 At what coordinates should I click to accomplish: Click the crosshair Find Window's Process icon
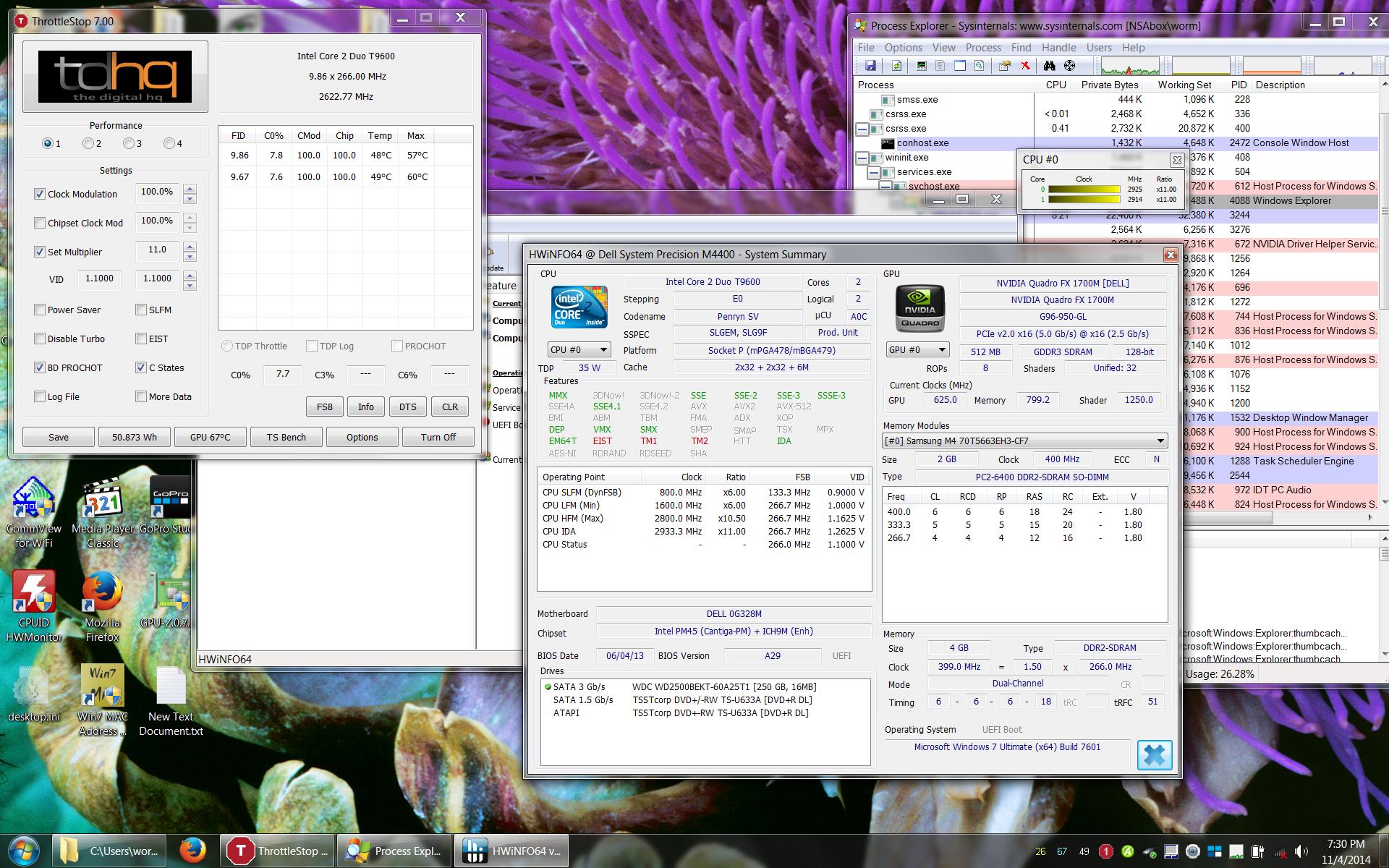pyautogui.click(x=1069, y=66)
